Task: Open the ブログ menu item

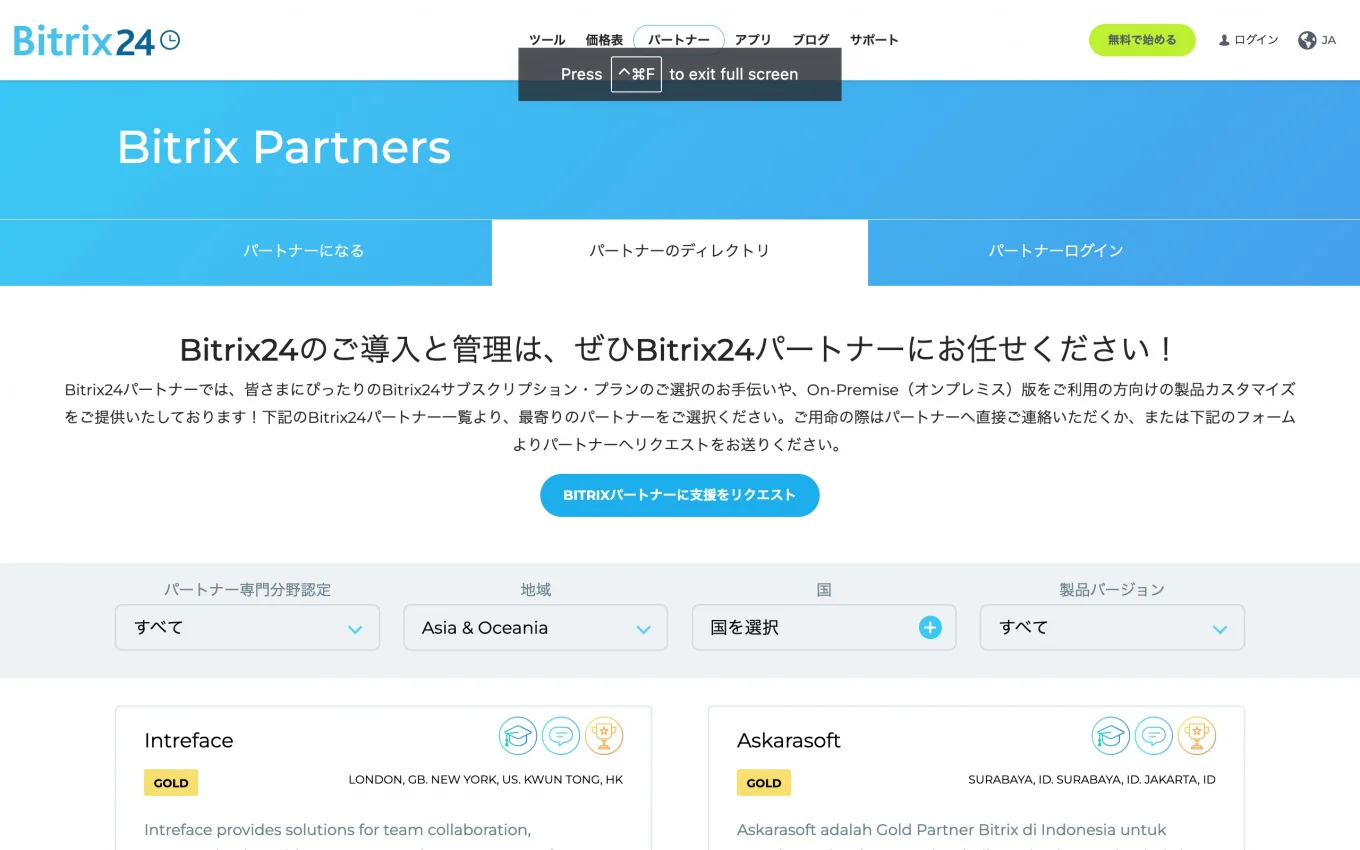Action: 810,40
